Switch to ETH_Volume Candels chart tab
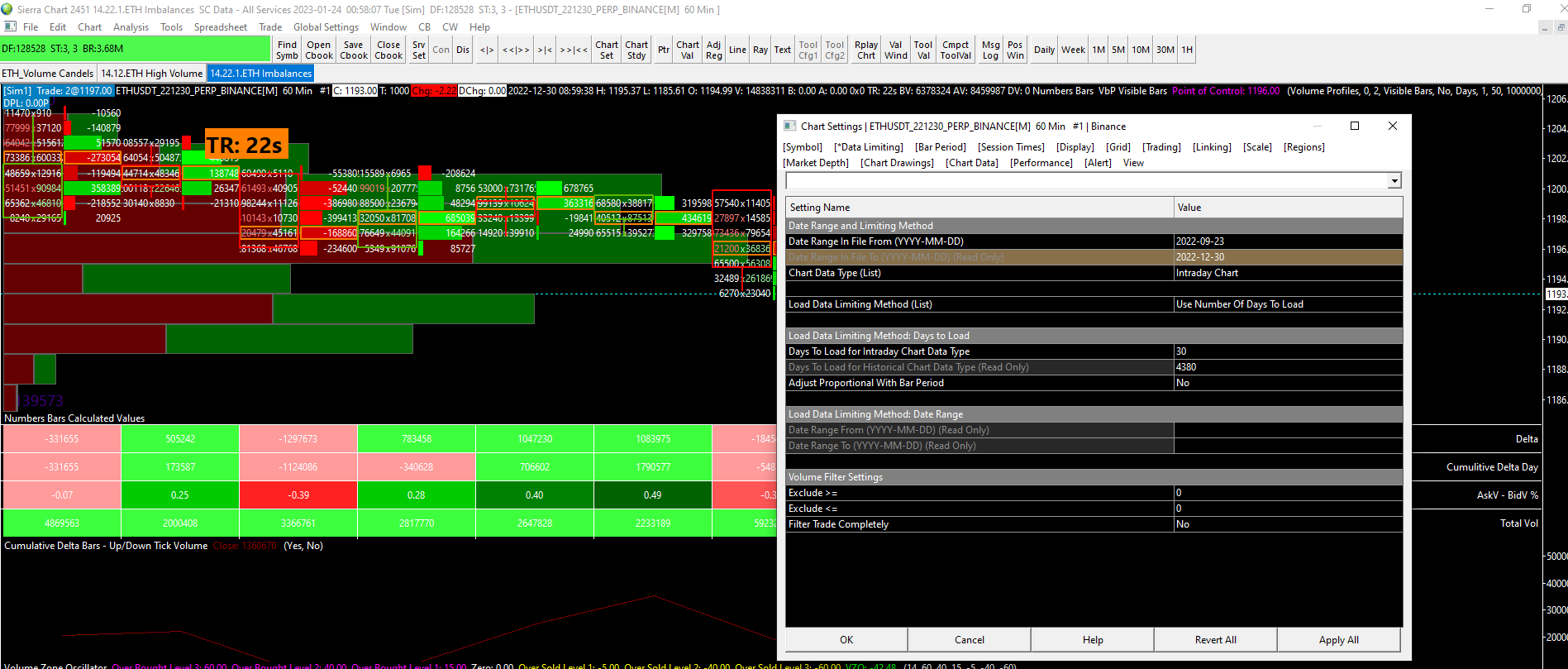 point(48,74)
